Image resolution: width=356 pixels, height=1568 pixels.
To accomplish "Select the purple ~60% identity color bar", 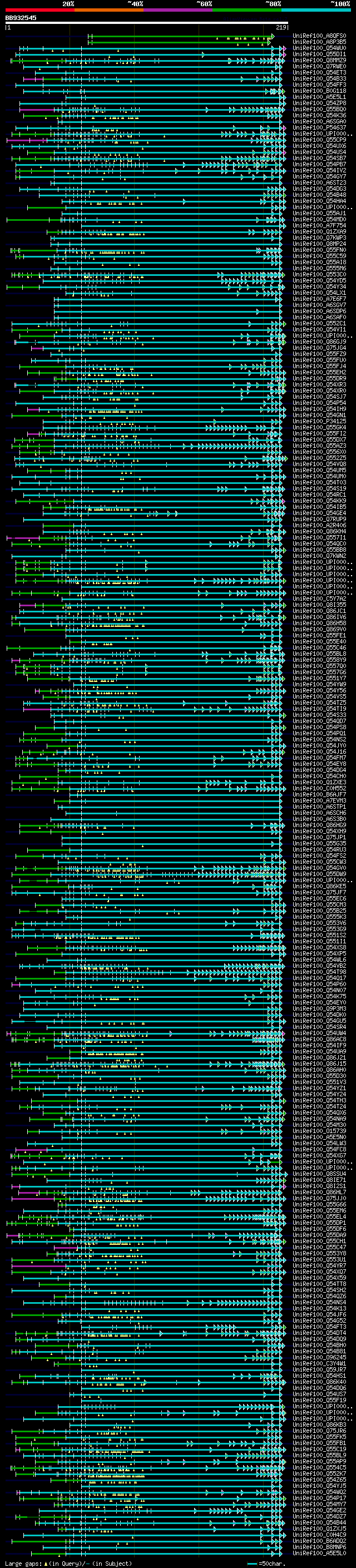I will point(177,10).
